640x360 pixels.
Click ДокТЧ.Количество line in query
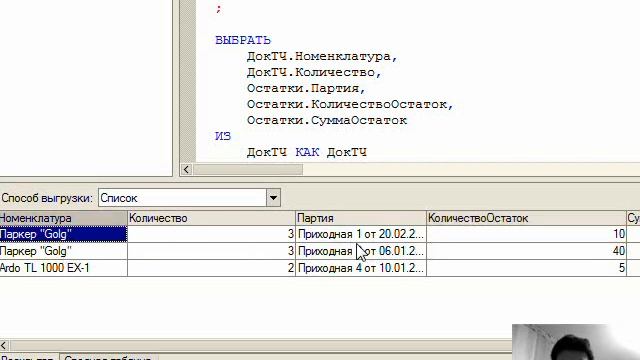click(x=314, y=72)
